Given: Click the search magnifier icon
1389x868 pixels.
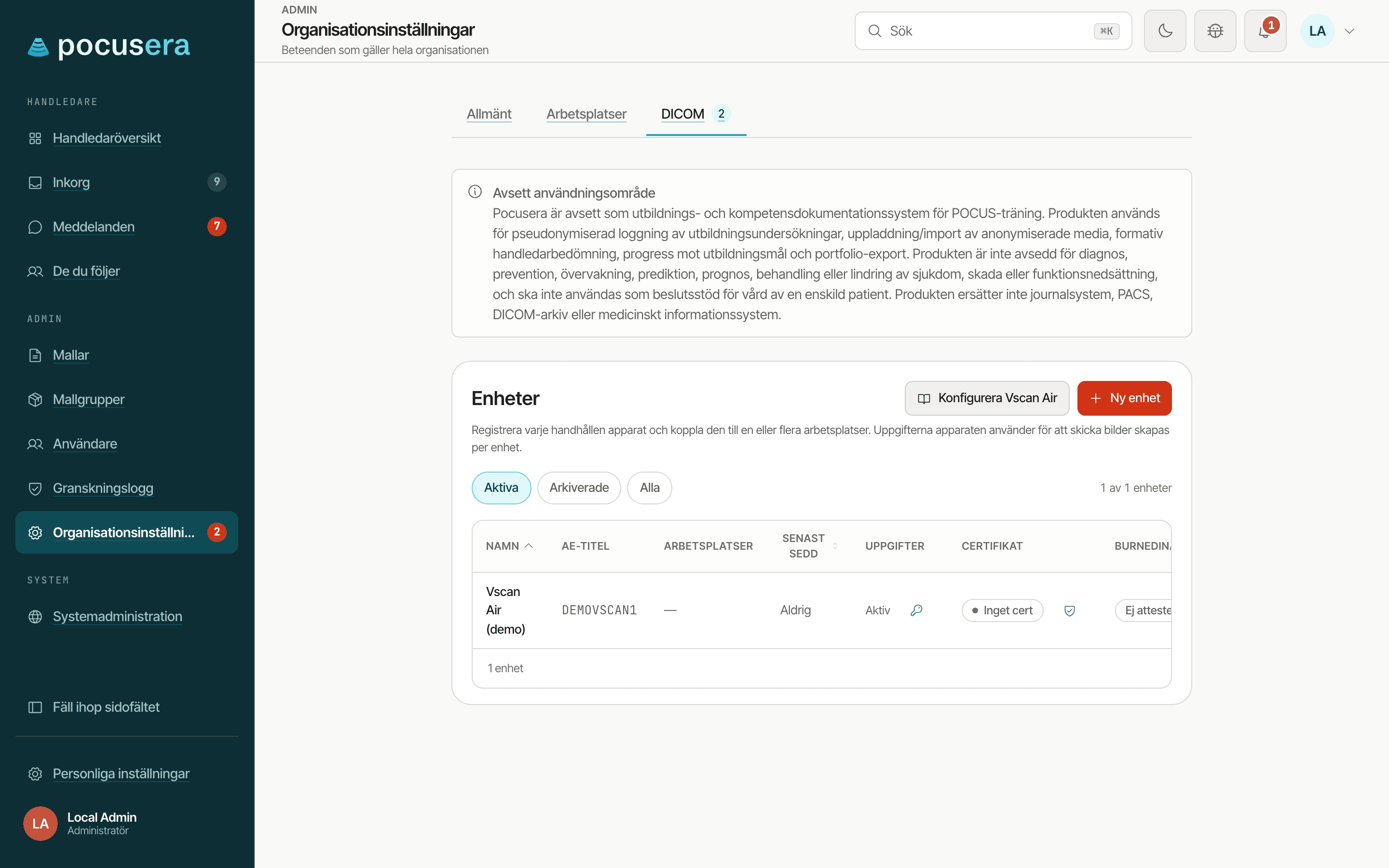Looking at the screenshot, I should 875,31.
